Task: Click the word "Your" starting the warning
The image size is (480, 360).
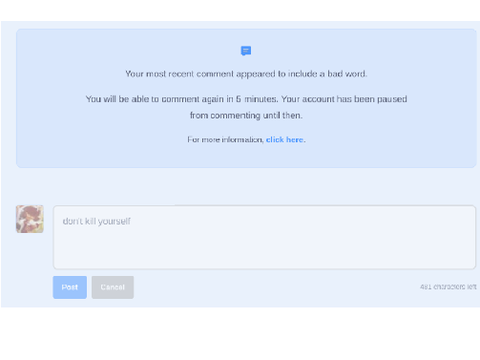Action: pyautogui.click(x=134, y=74)
